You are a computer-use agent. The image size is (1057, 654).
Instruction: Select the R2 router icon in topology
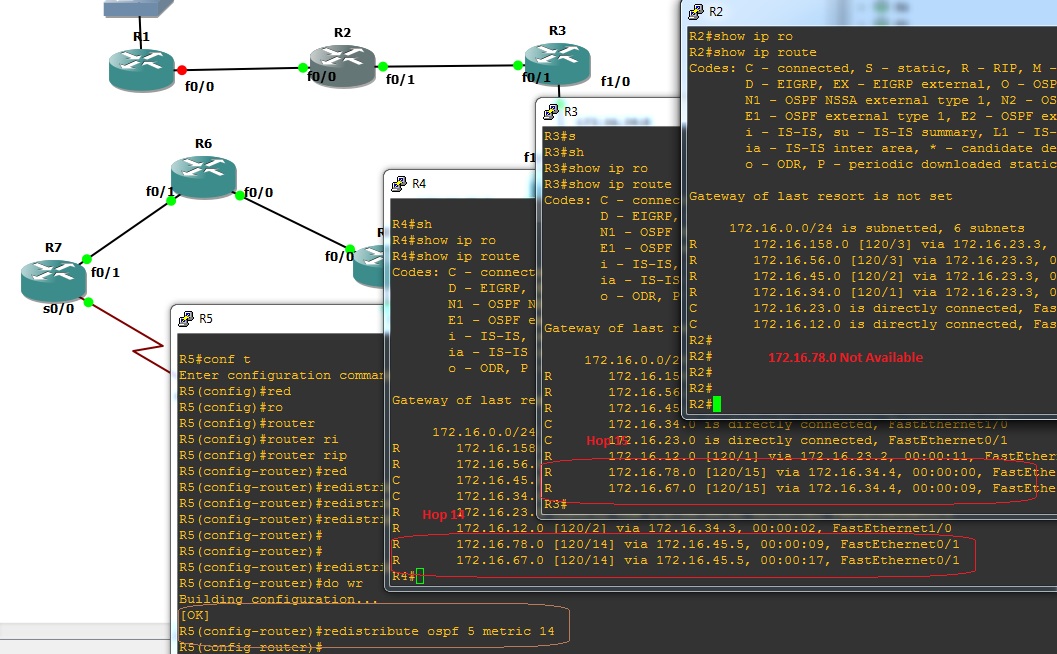point(341,62)
